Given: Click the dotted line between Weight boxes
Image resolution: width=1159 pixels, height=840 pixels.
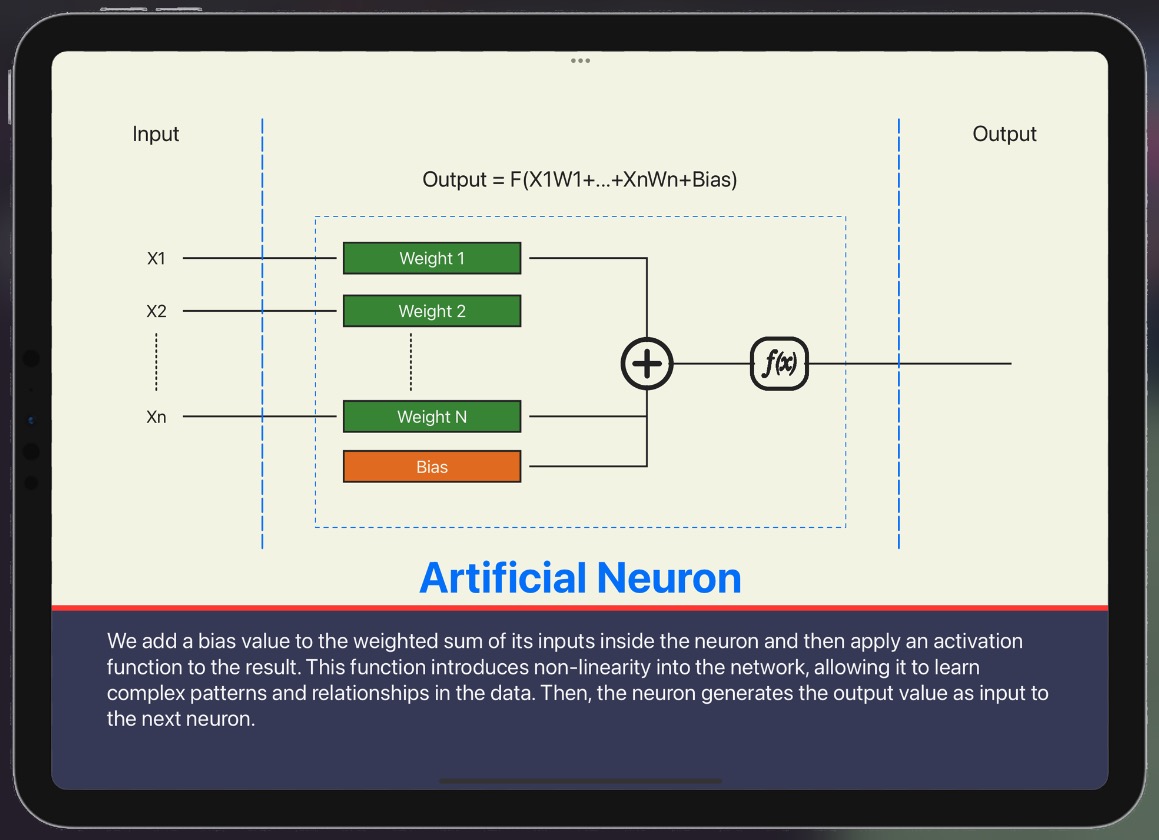Looking at the screenshot, I should pos(411,363).
